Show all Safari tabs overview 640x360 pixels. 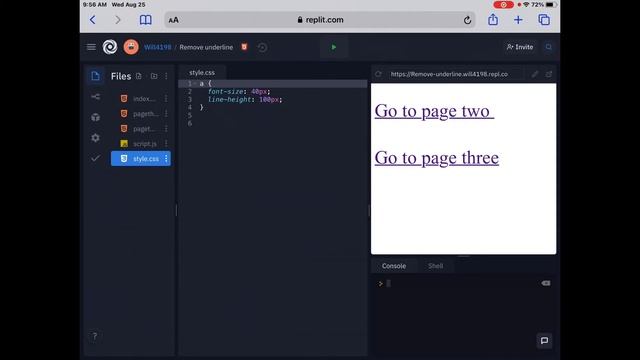544,20
